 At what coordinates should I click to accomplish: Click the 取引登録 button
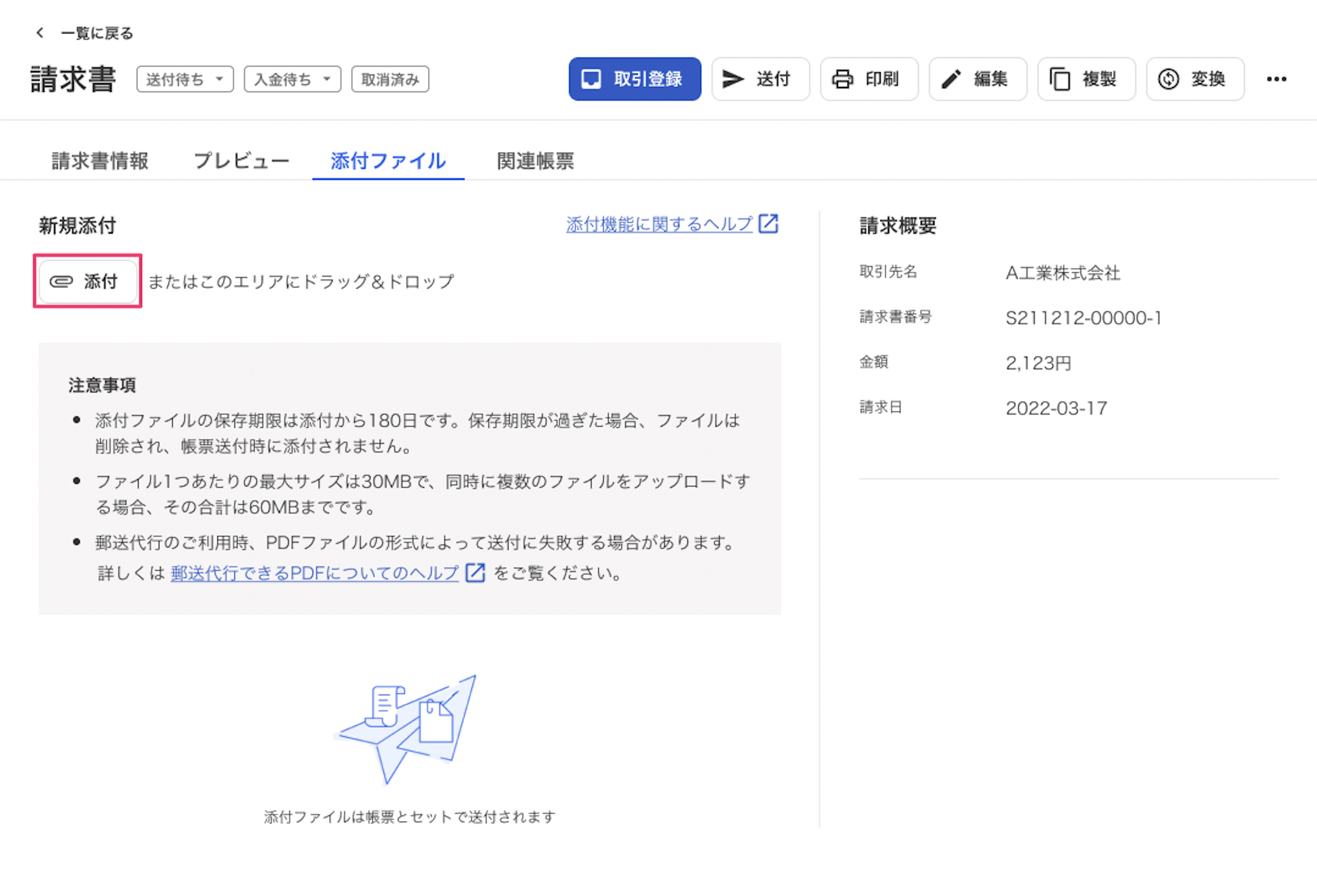click(635, 79)
